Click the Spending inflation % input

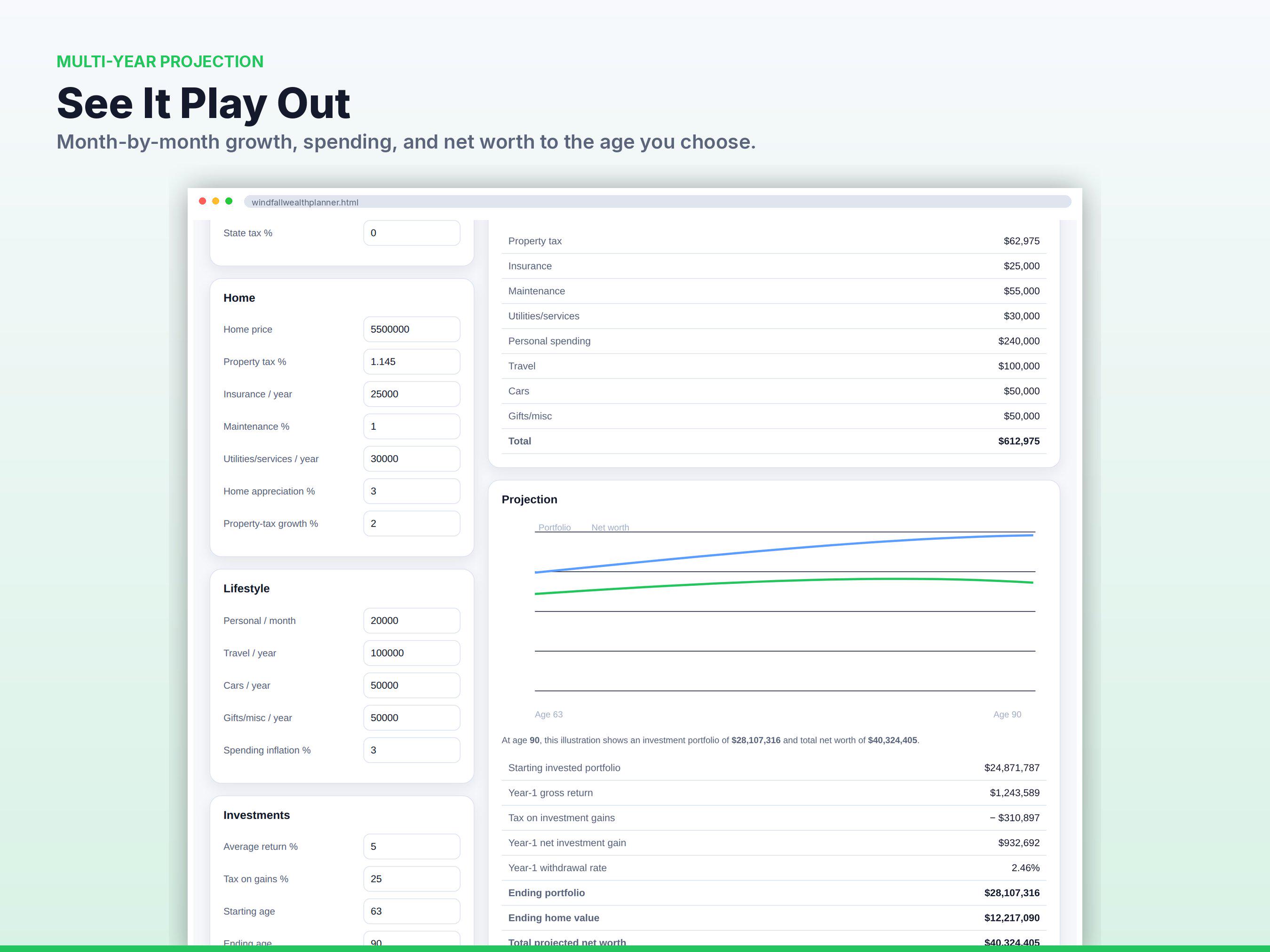point(412,750)
